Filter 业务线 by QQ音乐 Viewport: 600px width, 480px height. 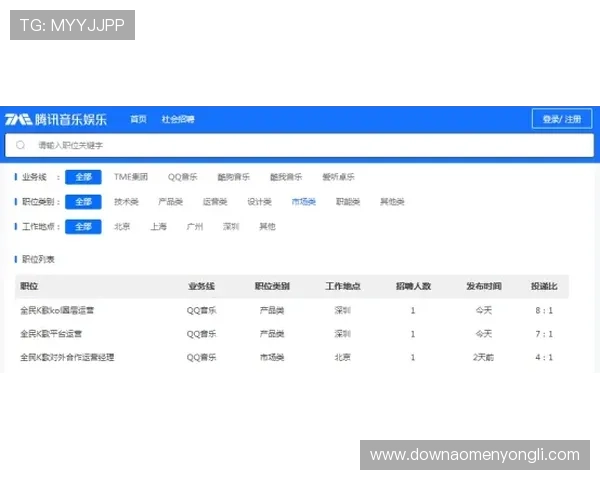183,177
